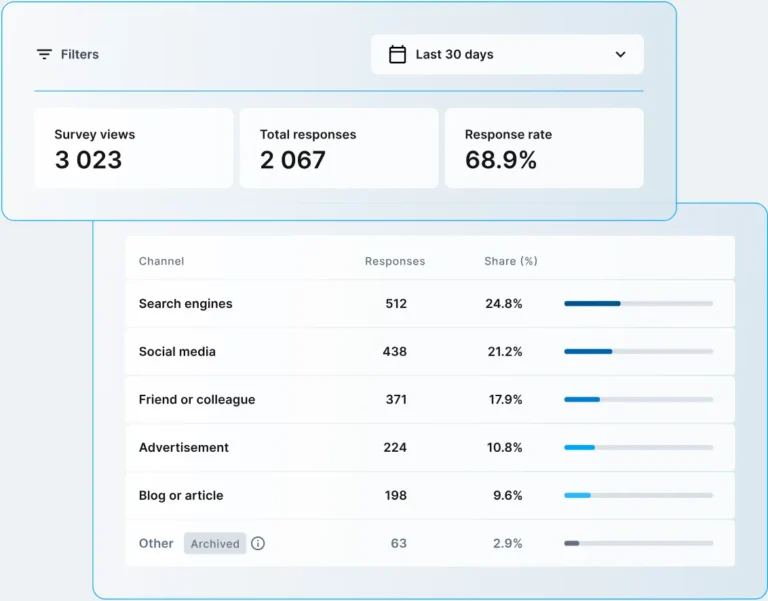Click the 68.9% response rate value

click(501, 160)
